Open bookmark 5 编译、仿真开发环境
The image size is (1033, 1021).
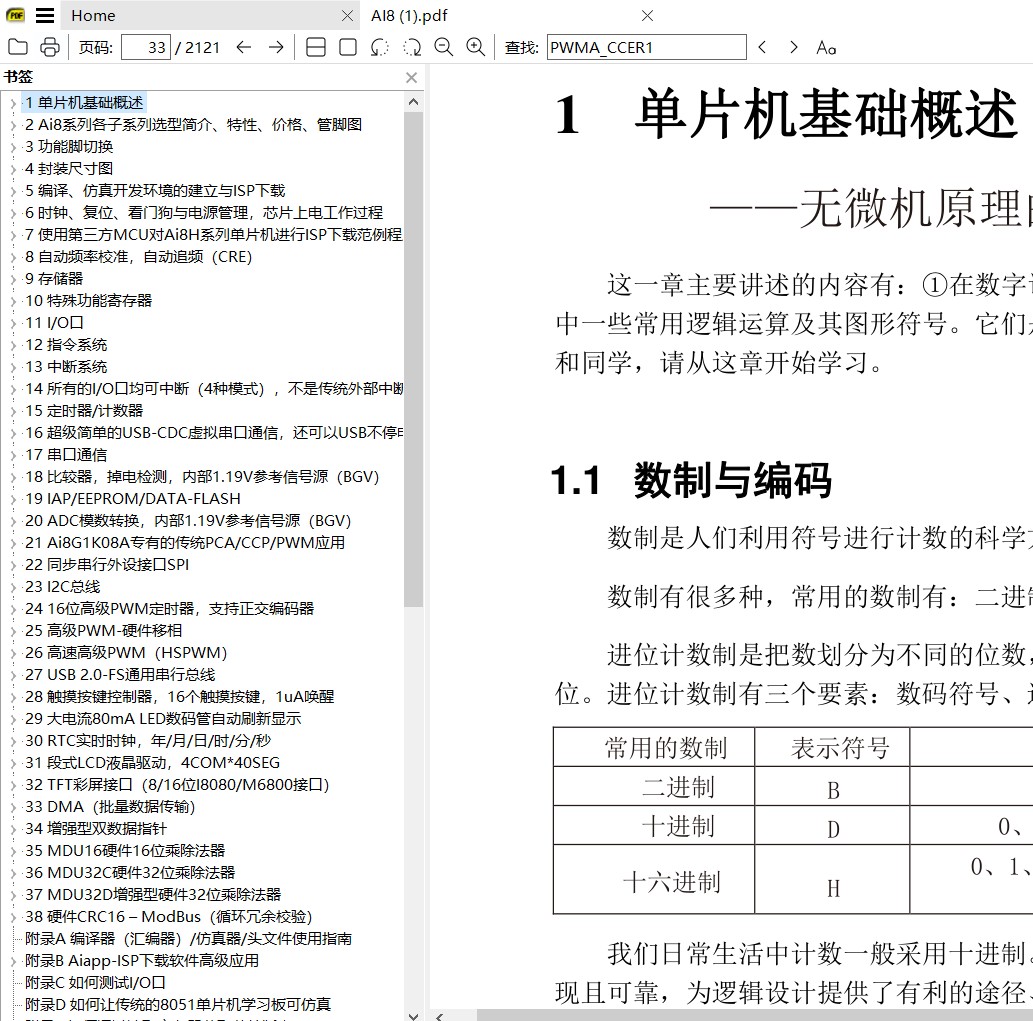[x=155, y=190]
